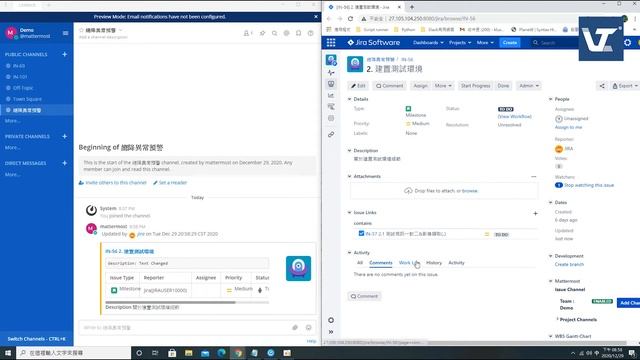The image size is (640, 360).
Task: Open Mattermost main hamburger menu
Action: pos(65,33)
